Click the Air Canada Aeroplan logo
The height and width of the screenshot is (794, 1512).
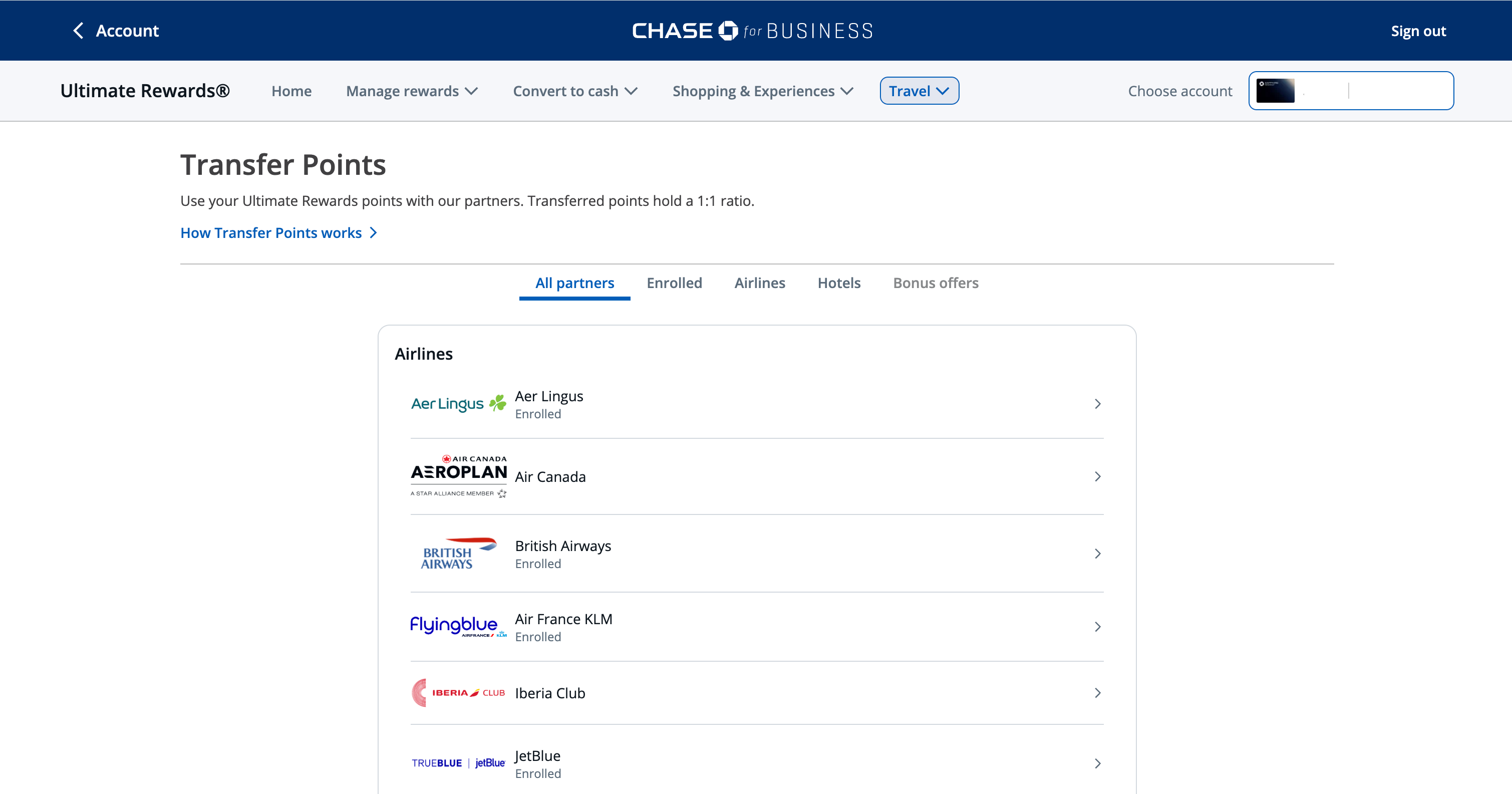tap(458, 475)
